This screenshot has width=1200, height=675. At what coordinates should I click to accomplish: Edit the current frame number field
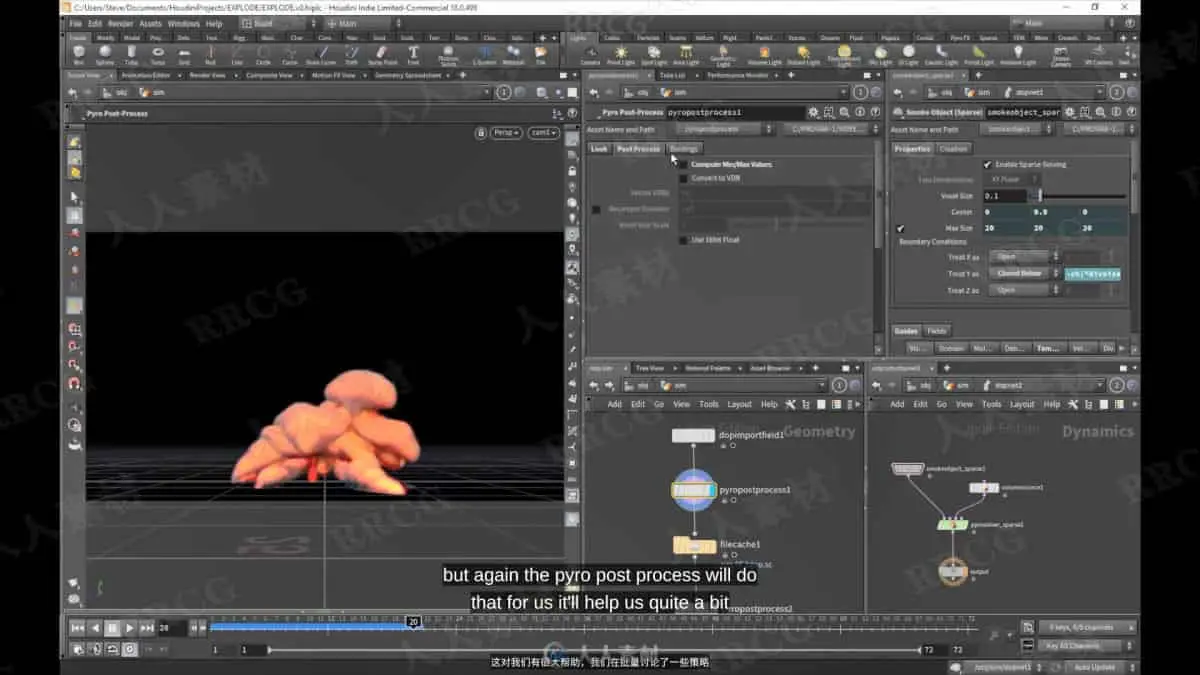coord(171,628)
